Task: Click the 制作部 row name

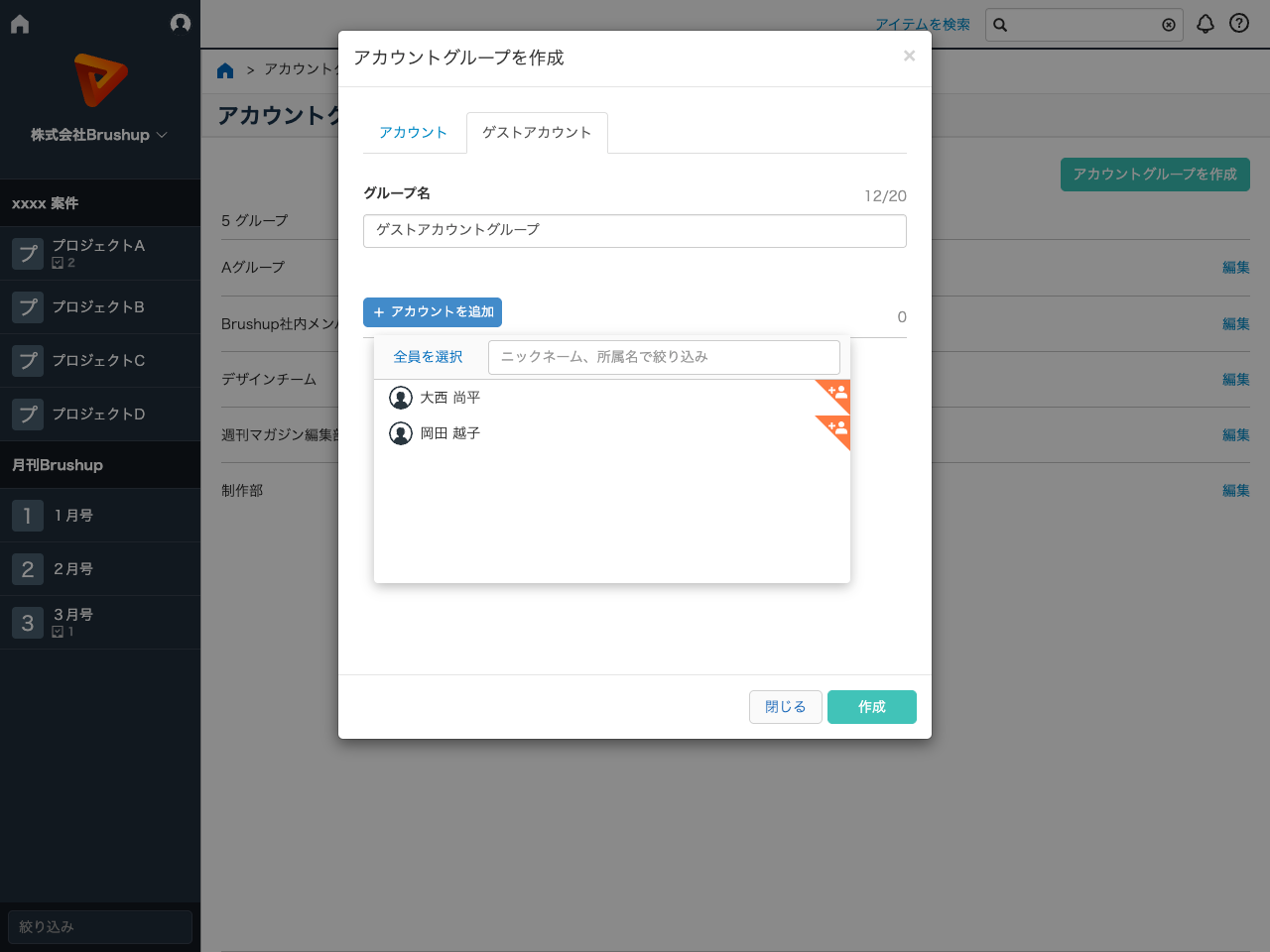Action: pyautogui.click(x=242, y=491)
